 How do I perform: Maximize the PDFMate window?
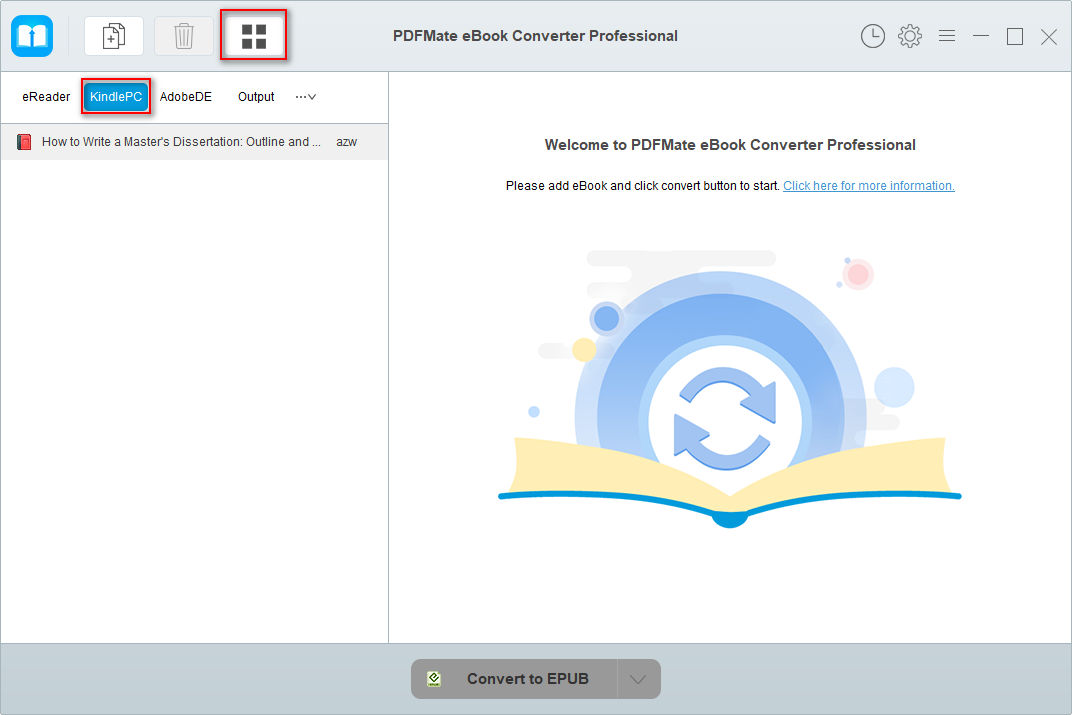(1015, 36)
